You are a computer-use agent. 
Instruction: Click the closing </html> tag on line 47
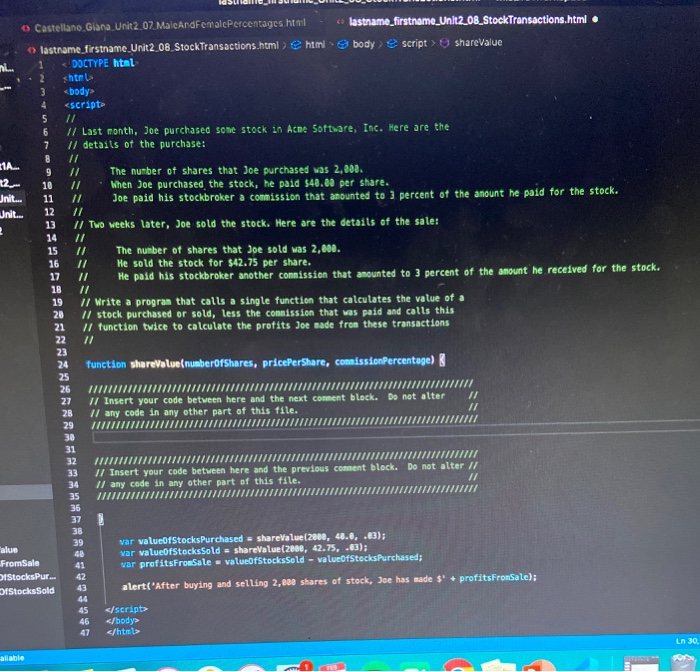coord(123,632)
